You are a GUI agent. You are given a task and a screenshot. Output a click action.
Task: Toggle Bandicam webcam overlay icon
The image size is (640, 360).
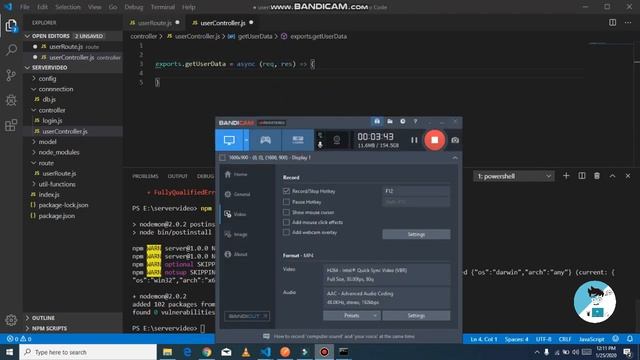[x=336, y=140]
